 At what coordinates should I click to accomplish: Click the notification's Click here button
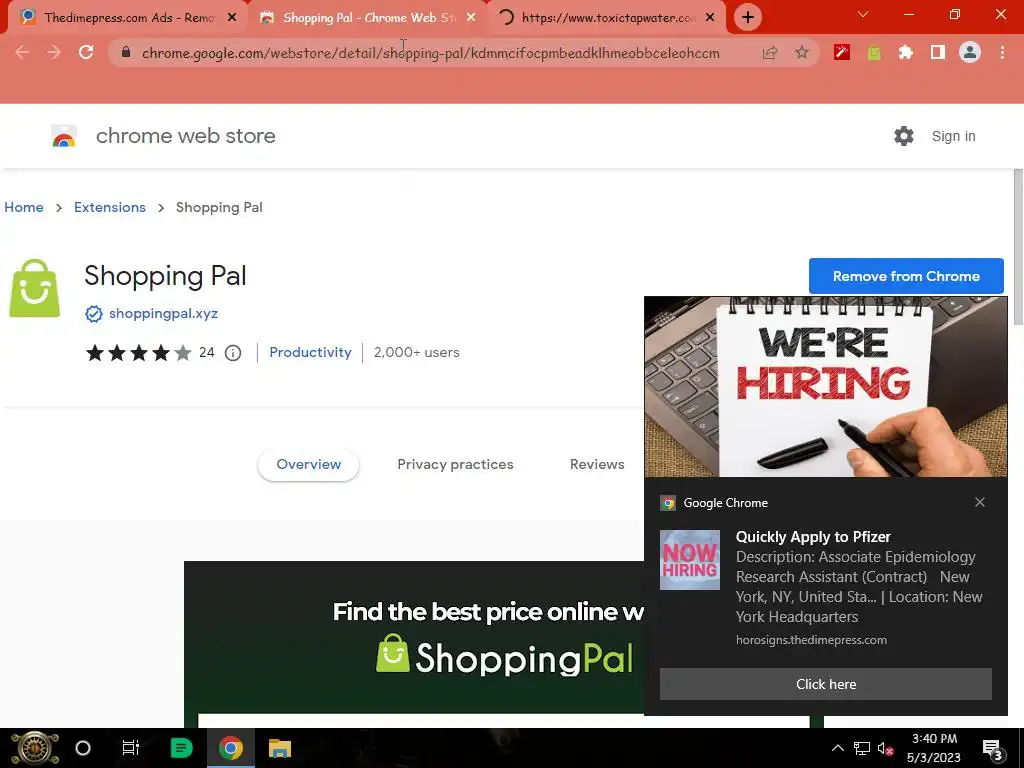click(x=825, y=684)
